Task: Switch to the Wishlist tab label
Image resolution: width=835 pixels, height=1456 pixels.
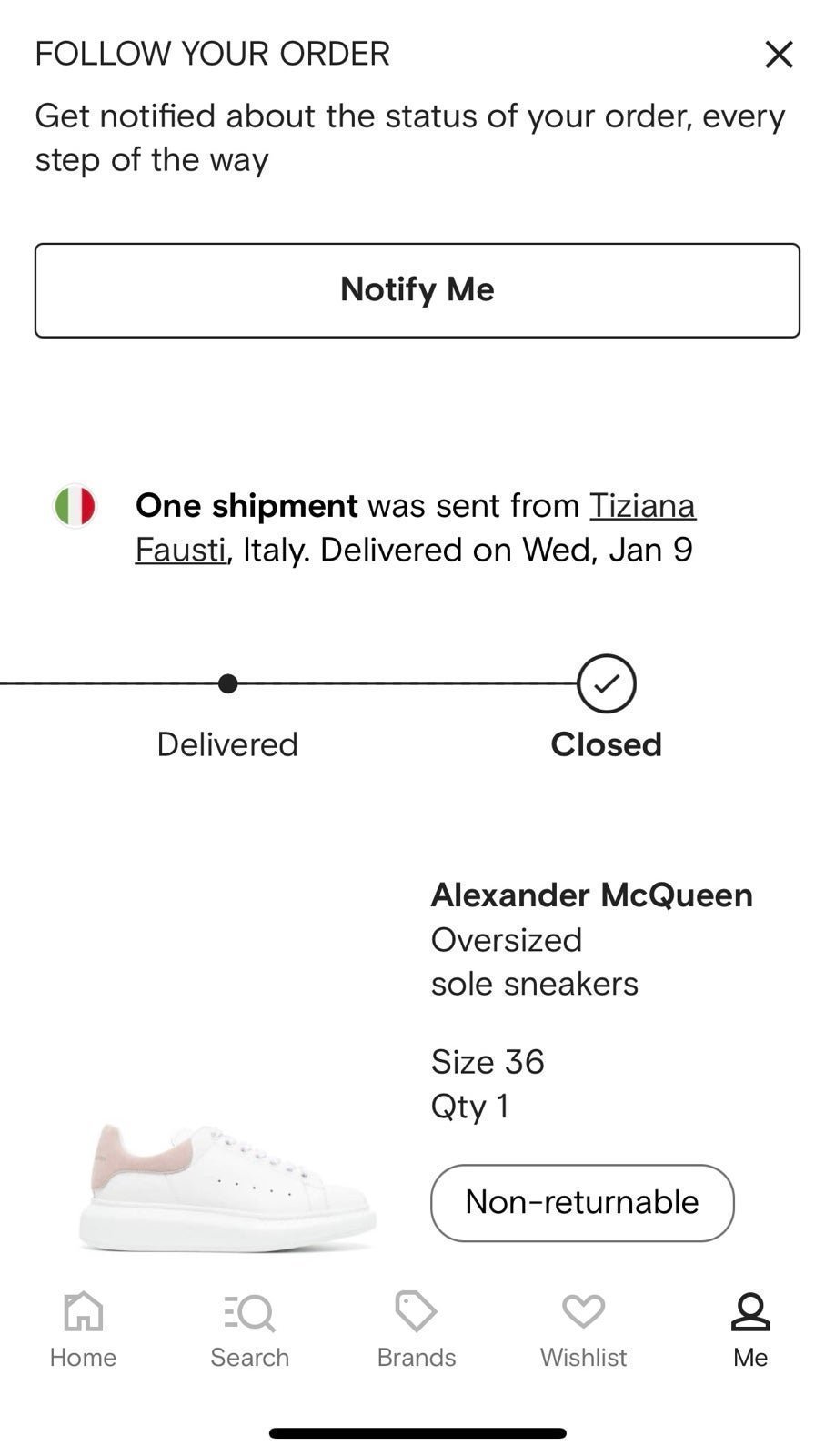Action: click(584, 1357)
